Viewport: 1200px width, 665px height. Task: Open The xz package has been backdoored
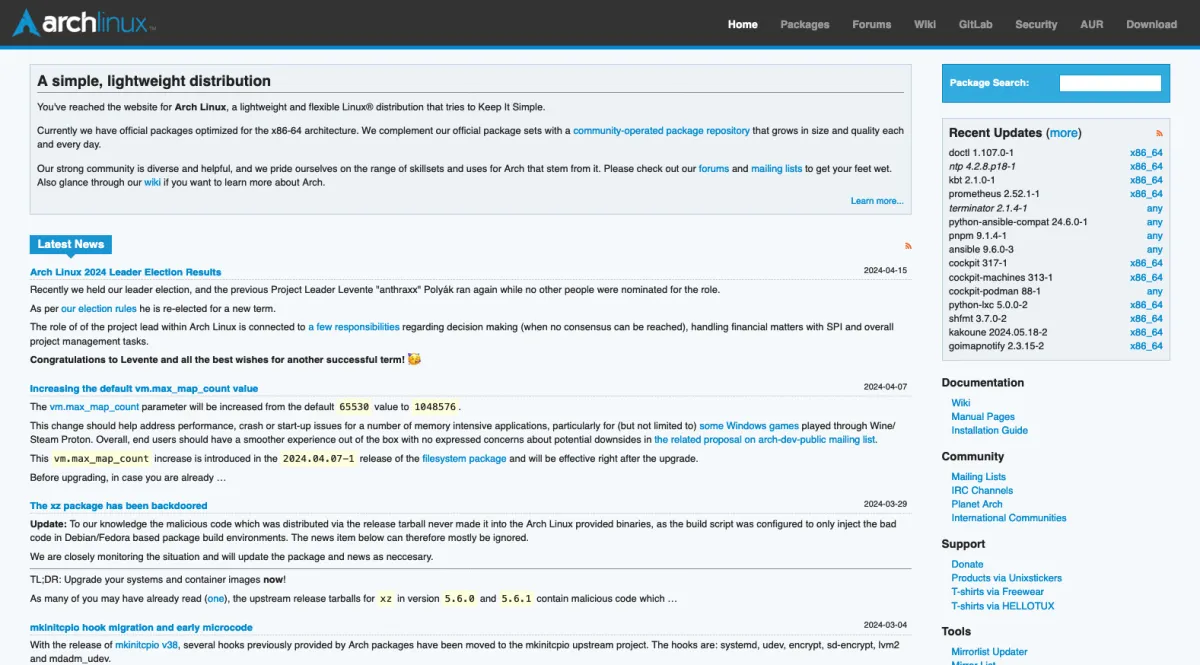pyautogui.click(x=119, y=506)
